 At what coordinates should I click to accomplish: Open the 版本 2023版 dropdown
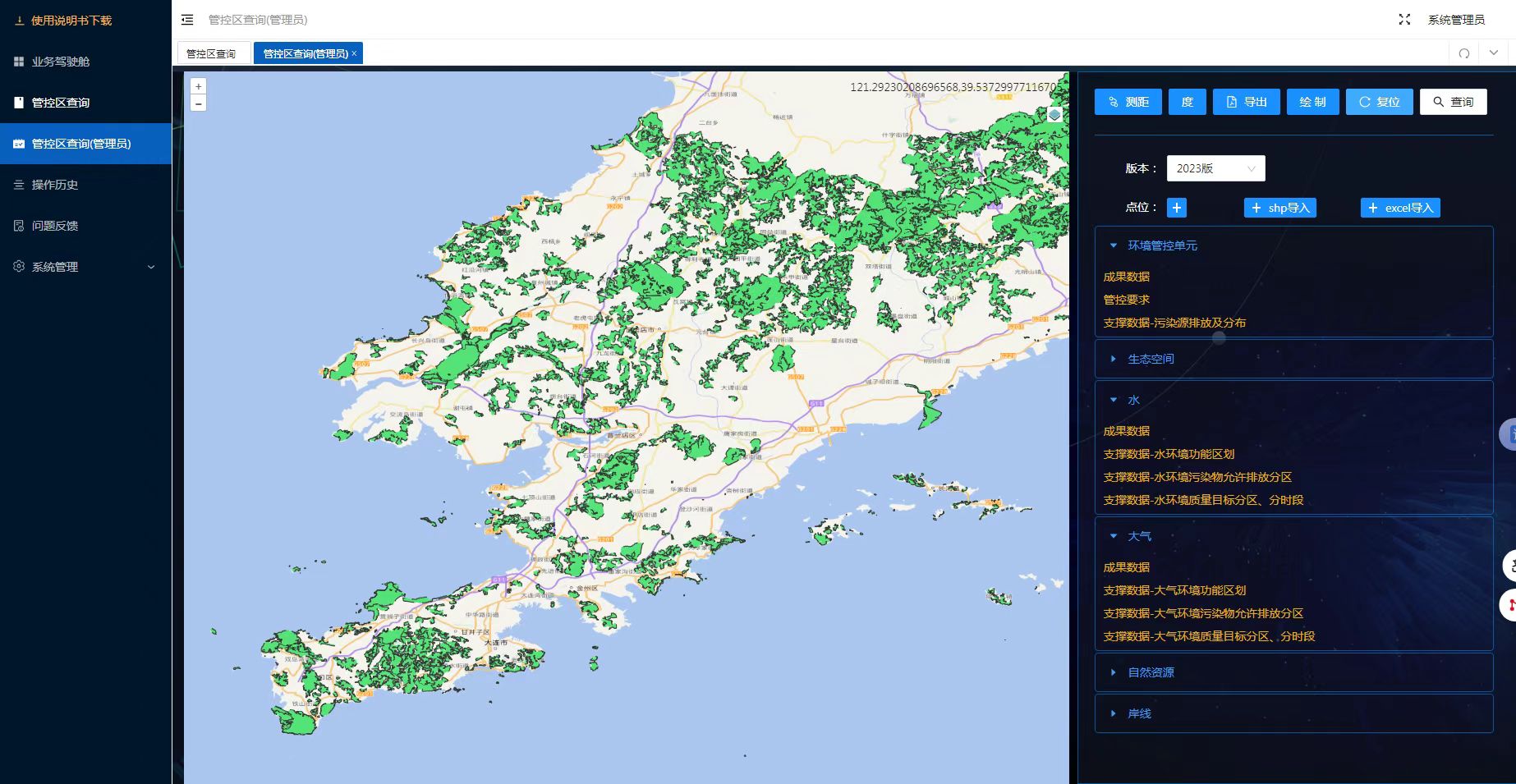(1215, 168)
